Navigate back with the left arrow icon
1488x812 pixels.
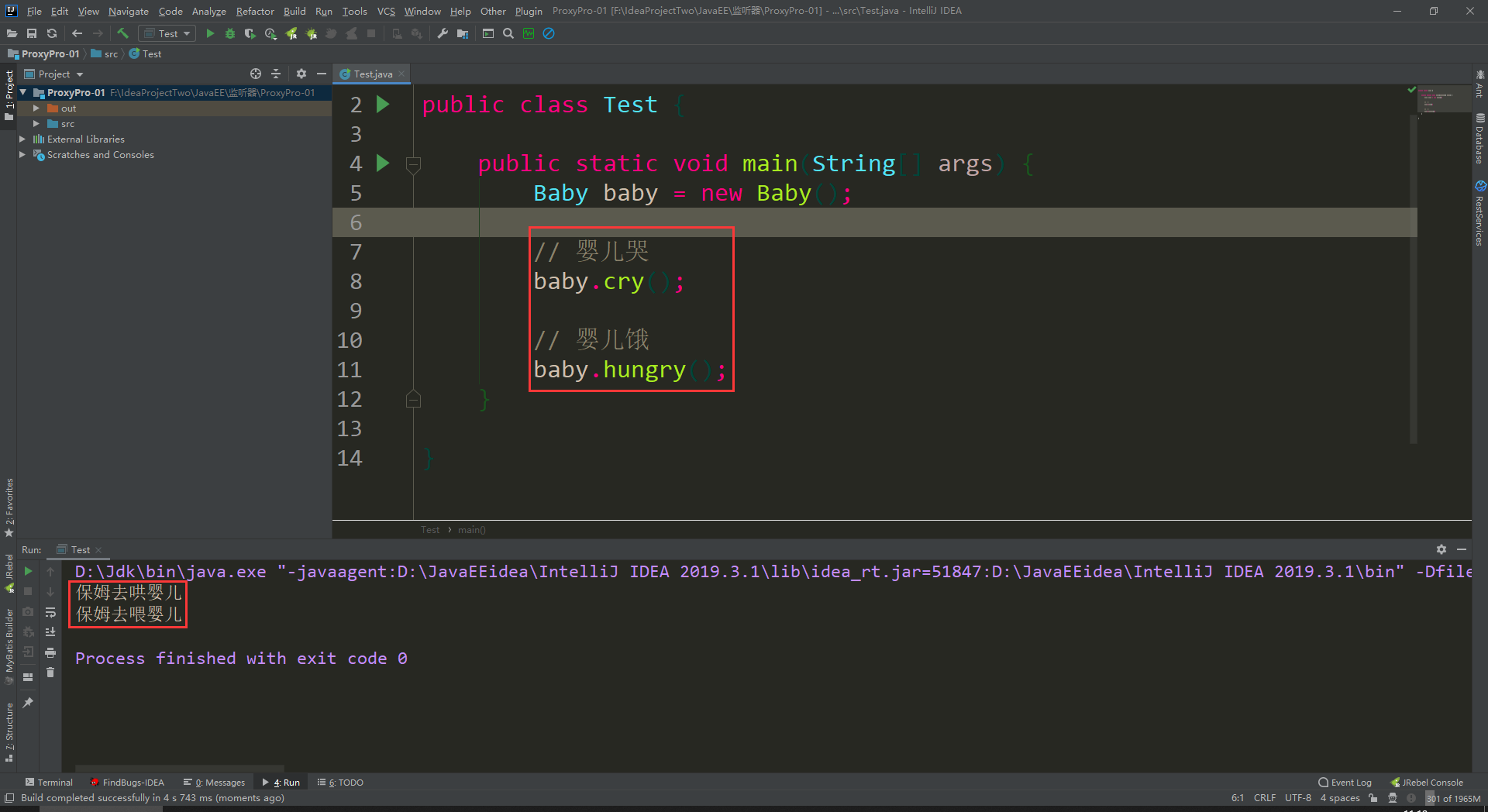[77, 33]
